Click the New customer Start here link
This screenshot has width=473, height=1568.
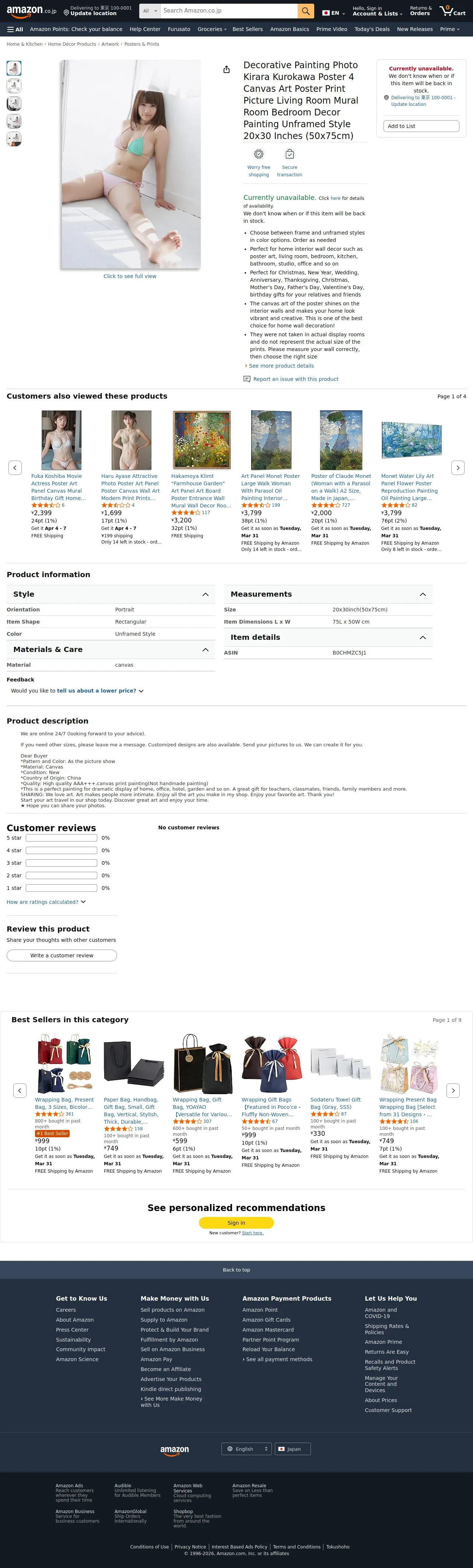(x=252, y=1233)
